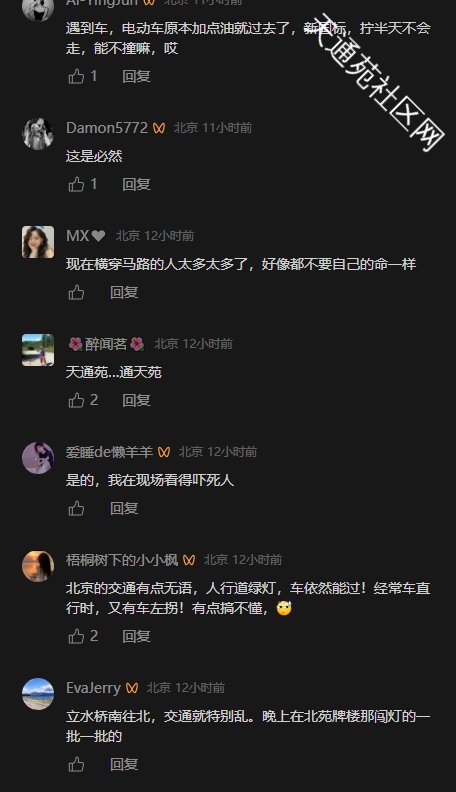Click the badge icon beside Damon5772
This screenshot has width=456, height=792.
click(159, 128)
